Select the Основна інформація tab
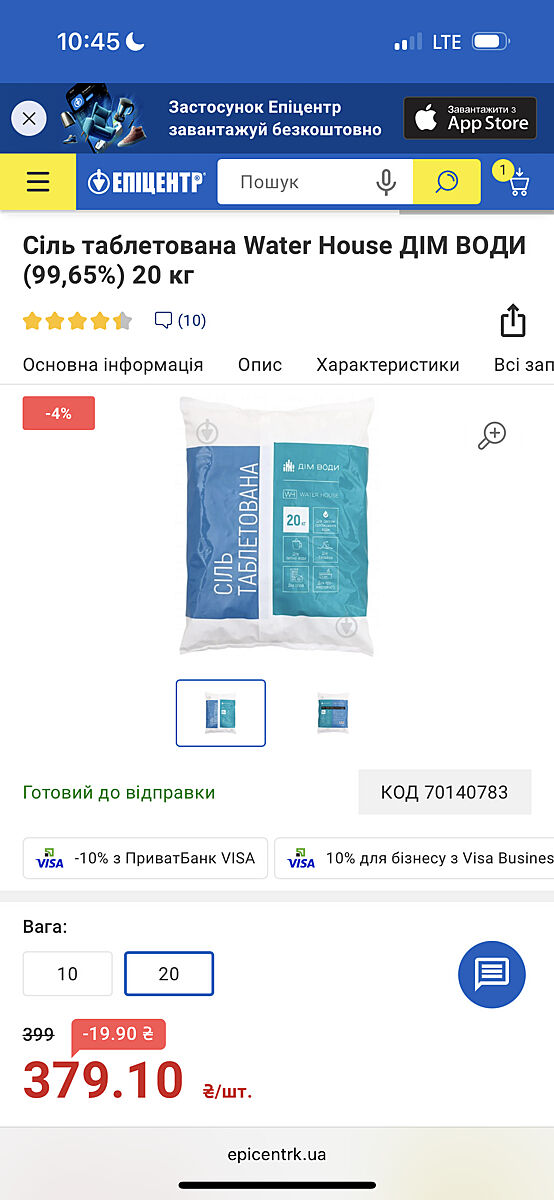The width and height of the screenshot is (554, 1200). [x=113, y=365]
